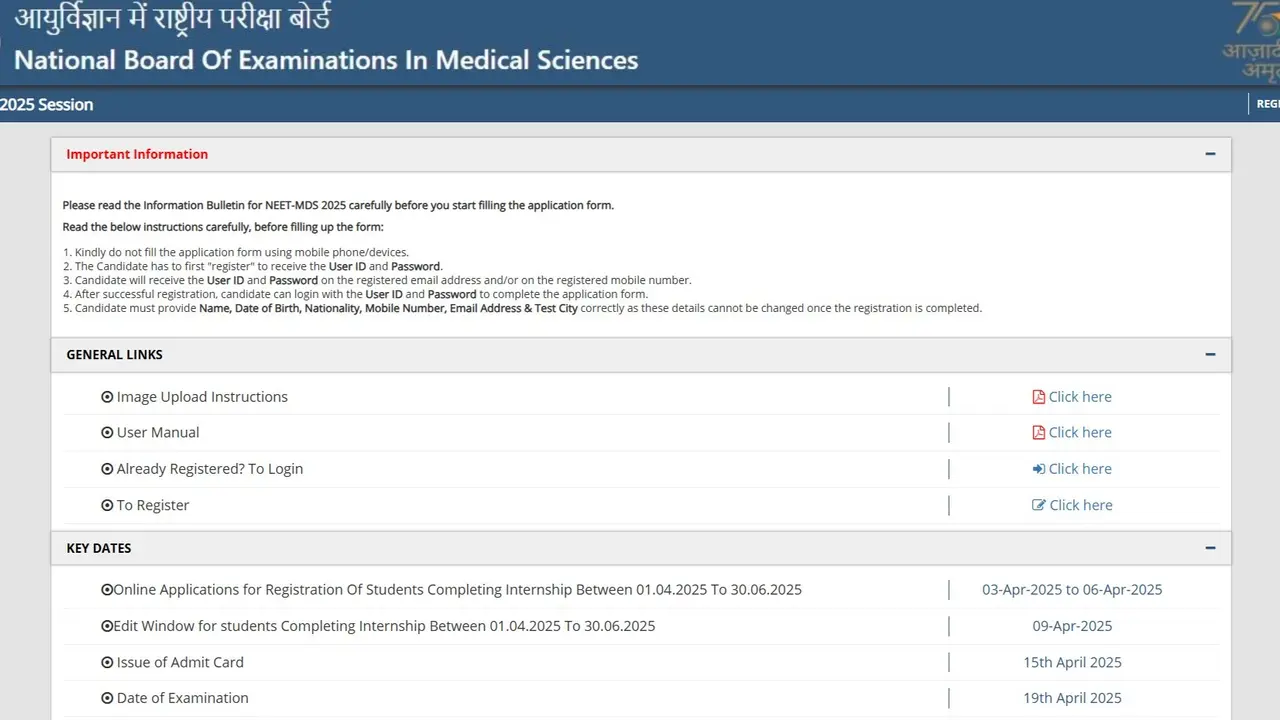The image size is (1280, 720).
Task: Click the target bullet icon before Issue of Admit Card
Action: point(107,661)
